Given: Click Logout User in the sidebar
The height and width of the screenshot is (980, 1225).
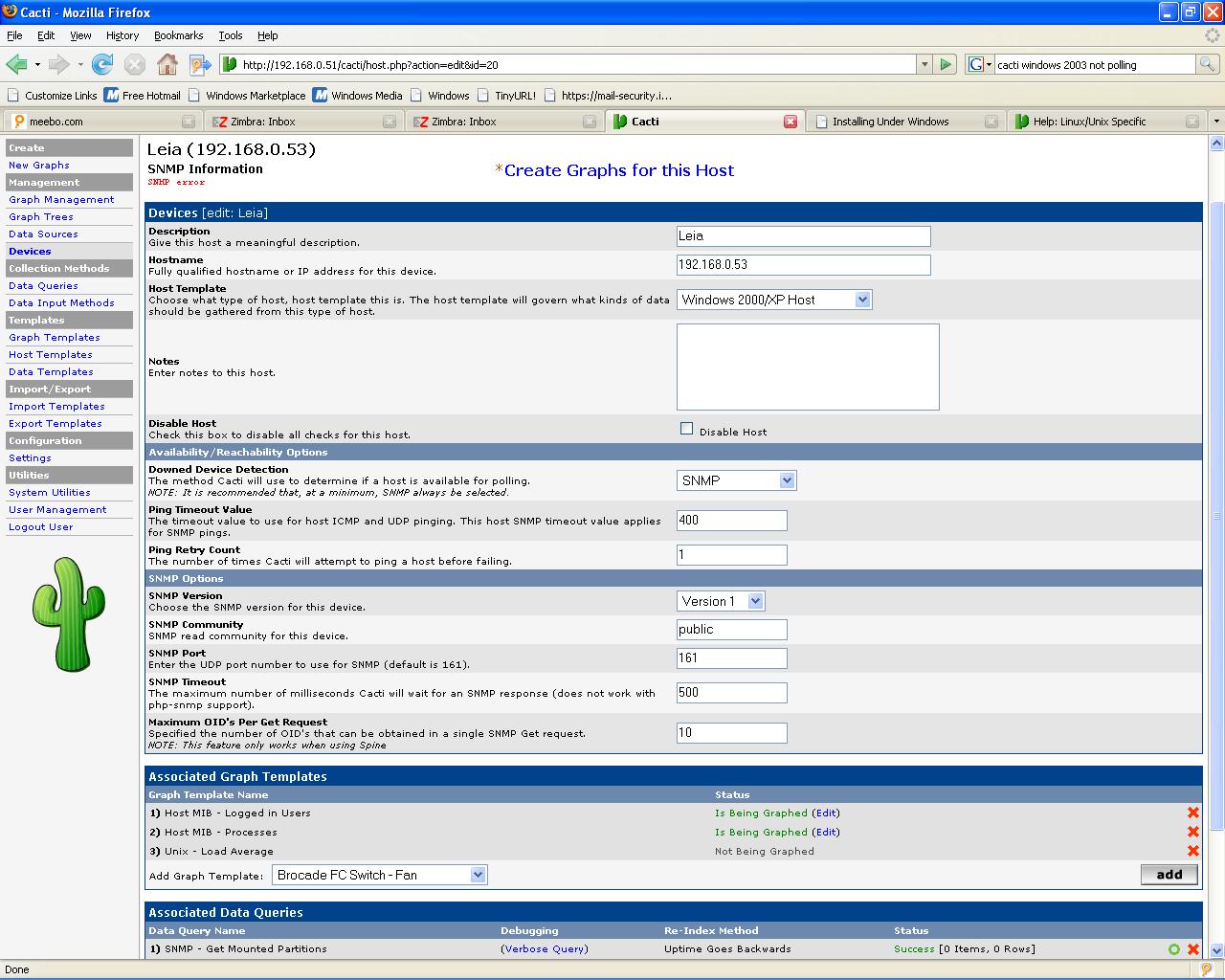Looking at the screenshot, I should [41, 527].
